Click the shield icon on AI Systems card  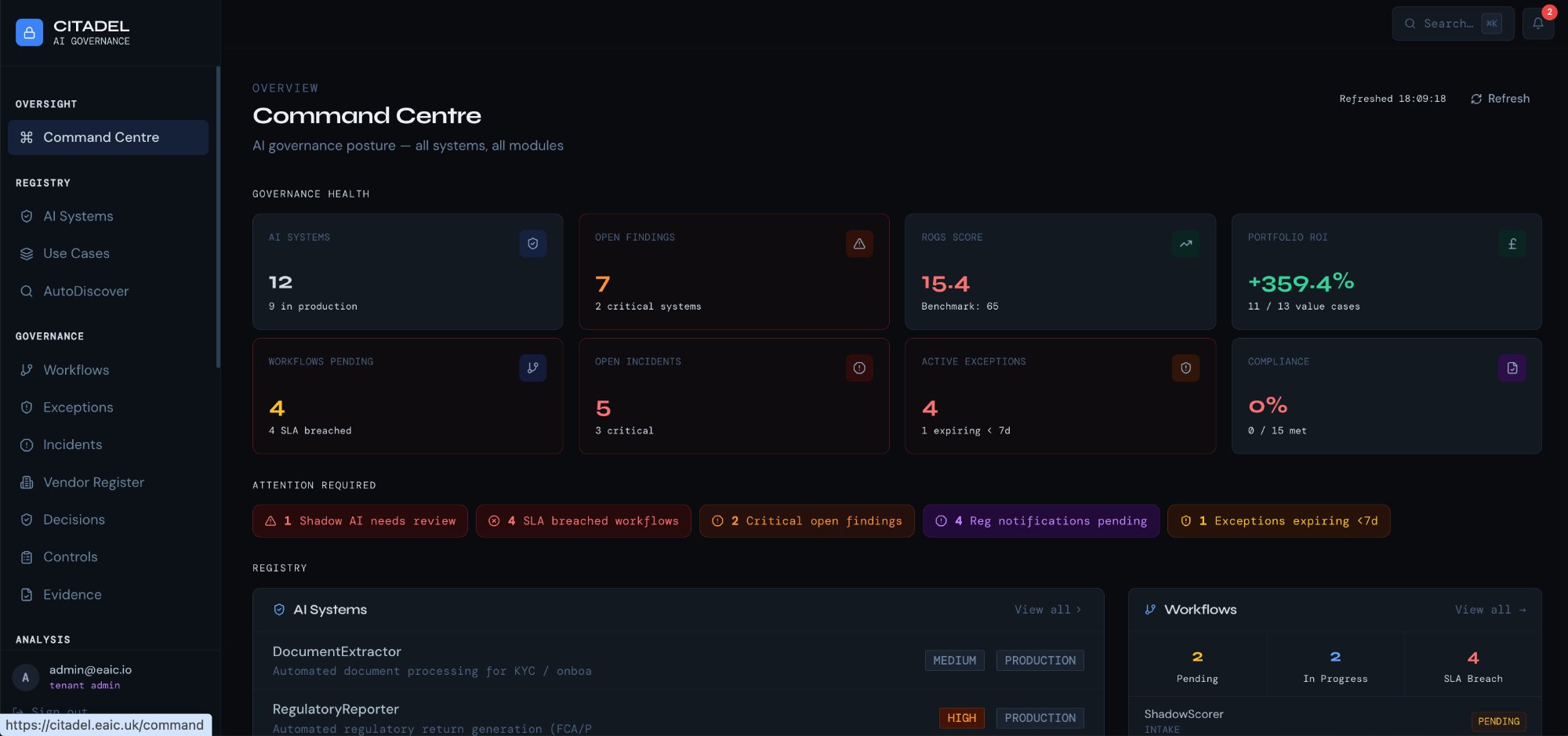[533, 244]
